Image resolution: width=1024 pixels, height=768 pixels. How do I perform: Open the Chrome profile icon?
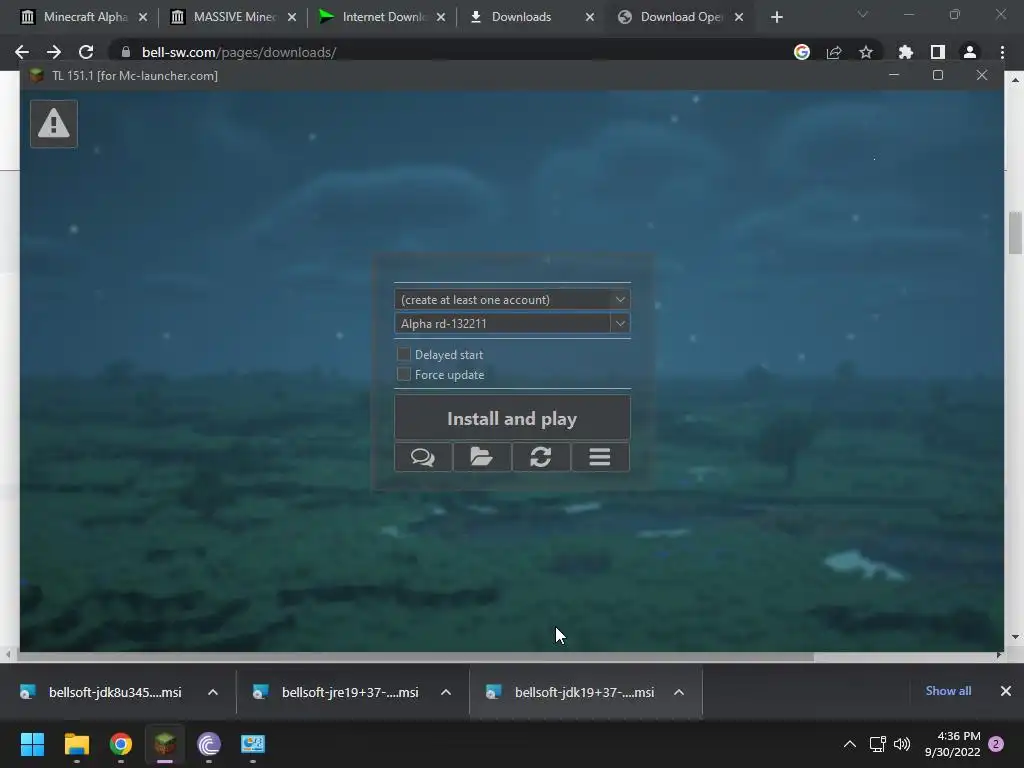tap(970, 52)
